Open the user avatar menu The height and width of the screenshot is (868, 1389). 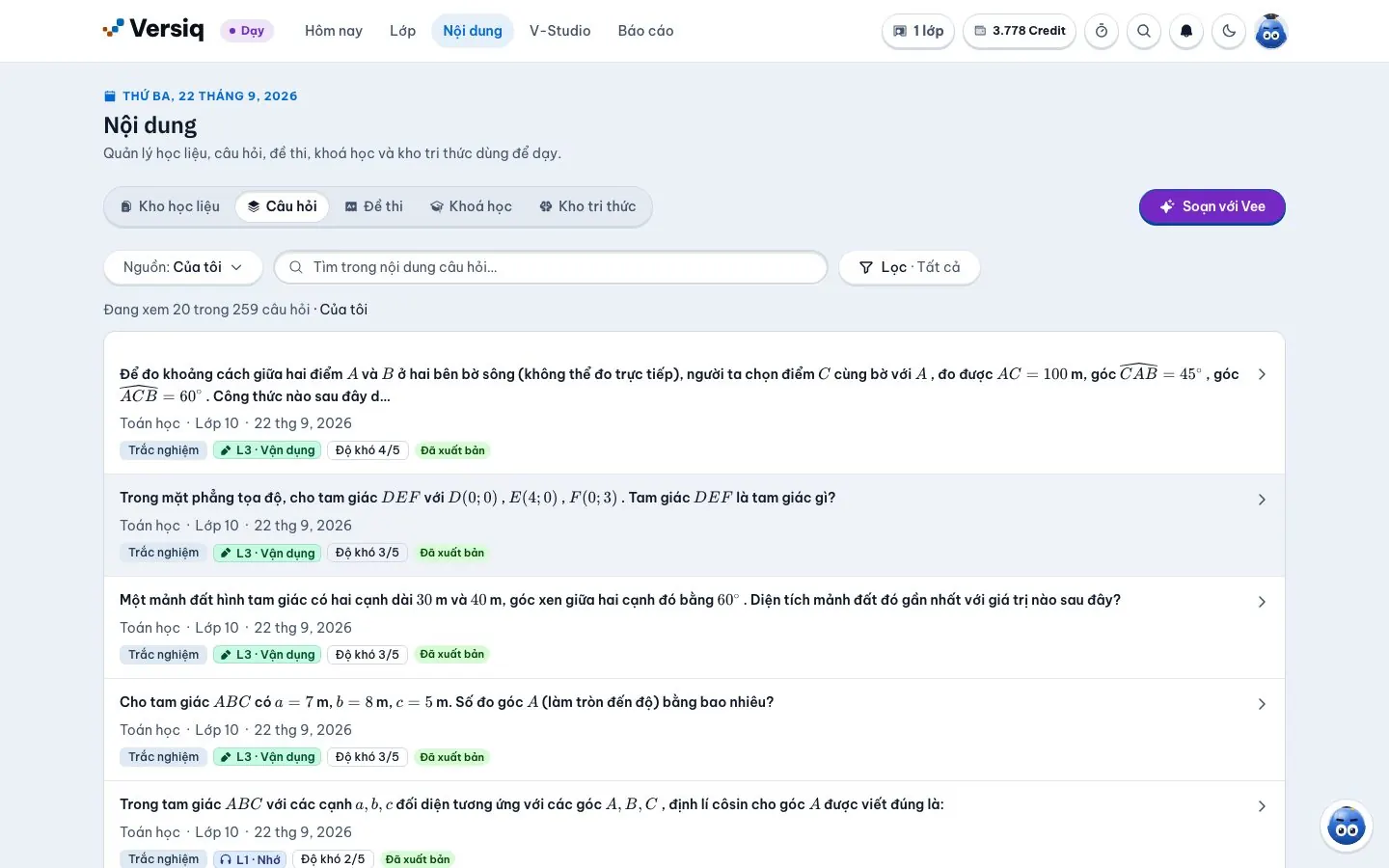1271,31
